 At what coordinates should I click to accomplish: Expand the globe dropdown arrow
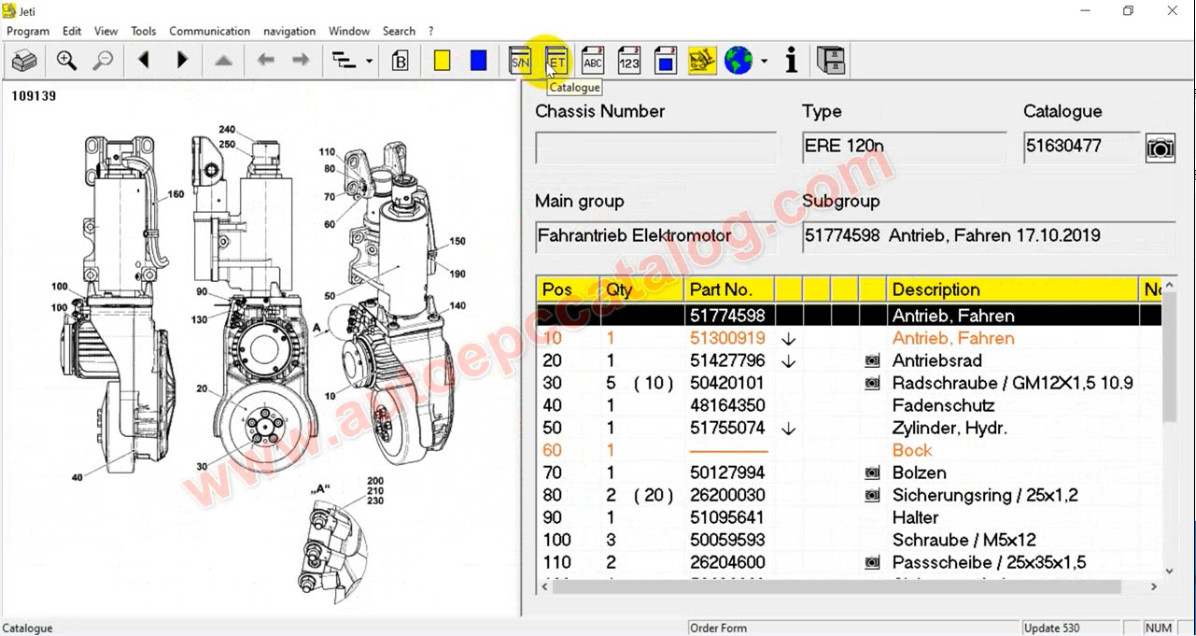764,60
